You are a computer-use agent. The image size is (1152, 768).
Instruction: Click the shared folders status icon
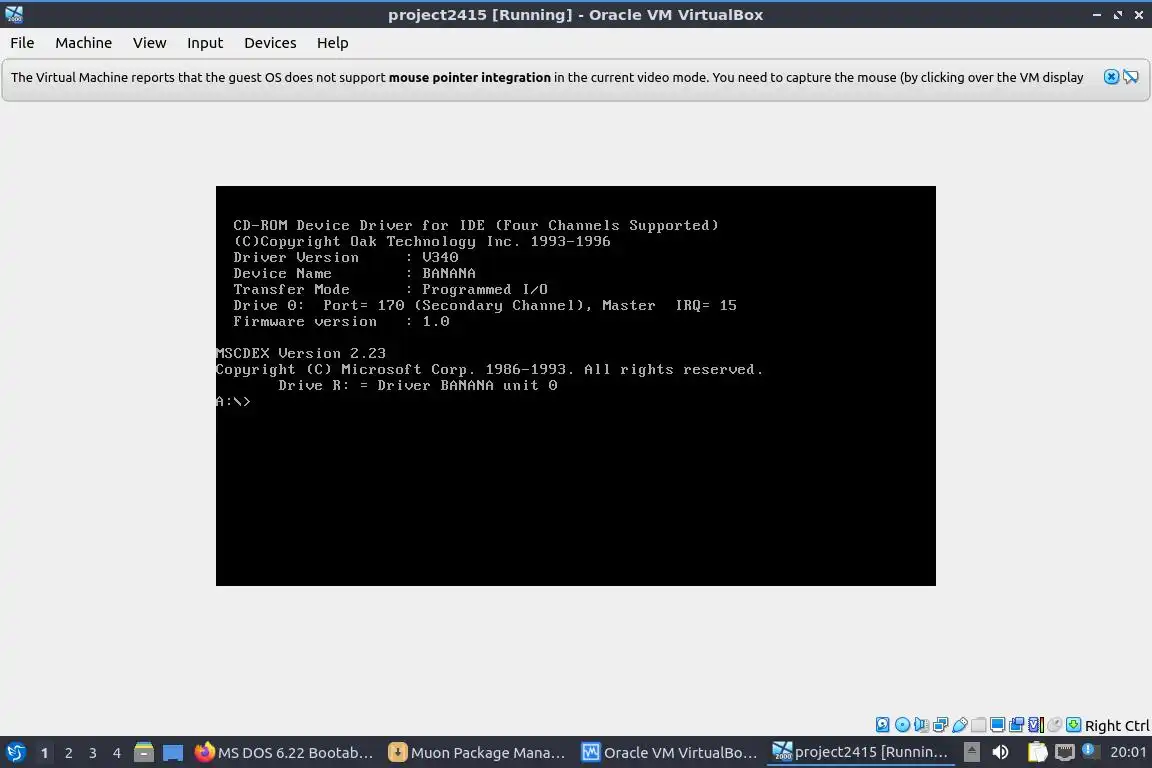pyautogui.click(x=979, y=725)
